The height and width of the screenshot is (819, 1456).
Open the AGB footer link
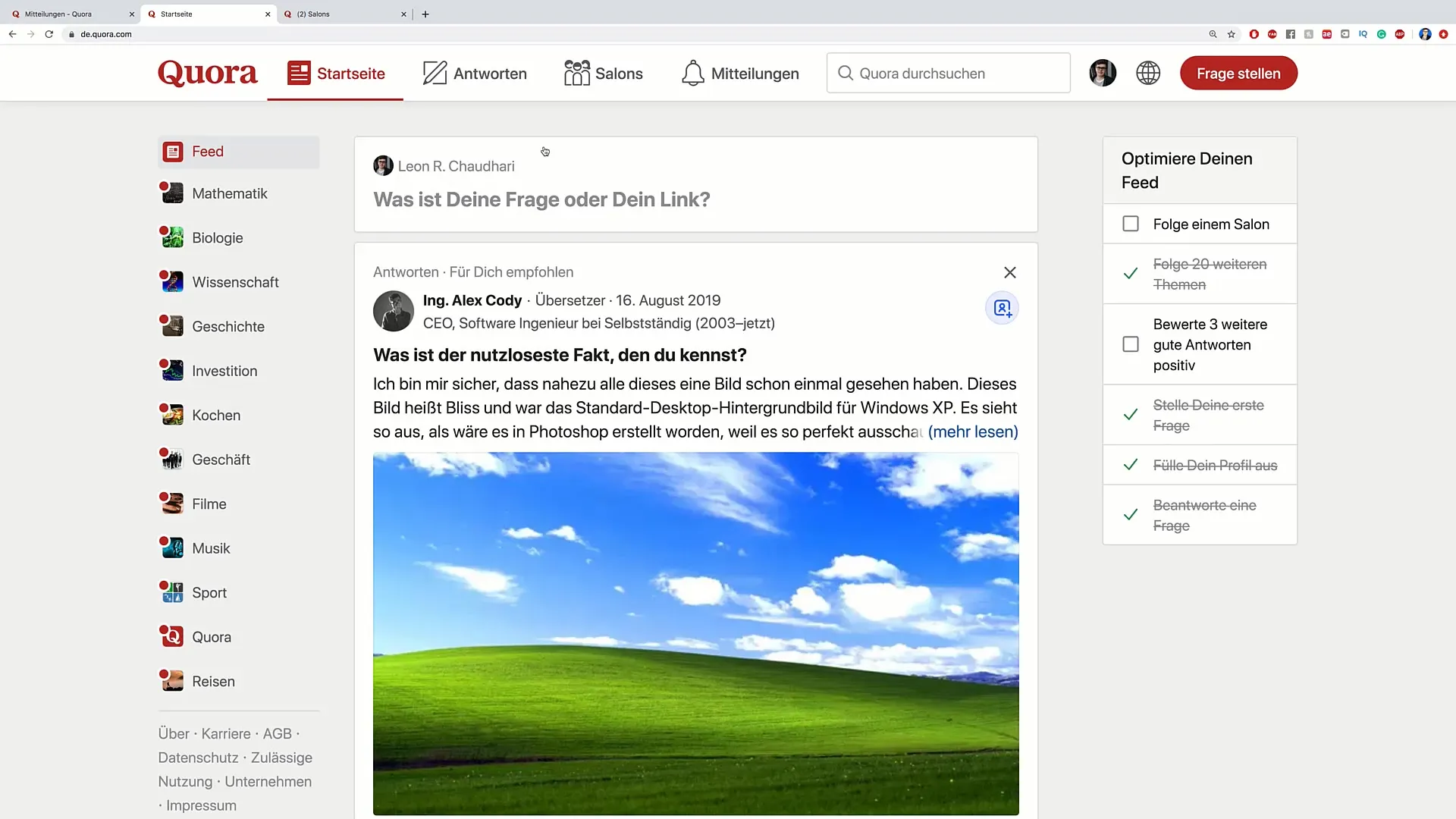pyautogui.click(x=278, y=734)
